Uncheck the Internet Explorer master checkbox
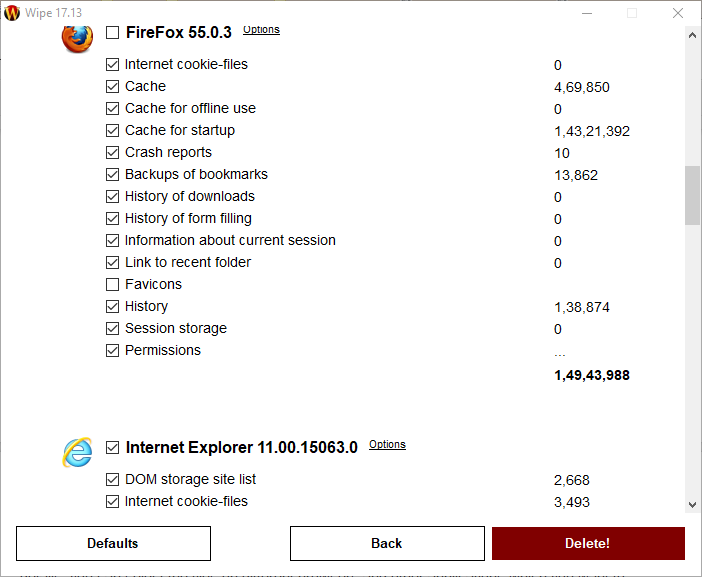 pyautogui.click(x=112, y=448)
